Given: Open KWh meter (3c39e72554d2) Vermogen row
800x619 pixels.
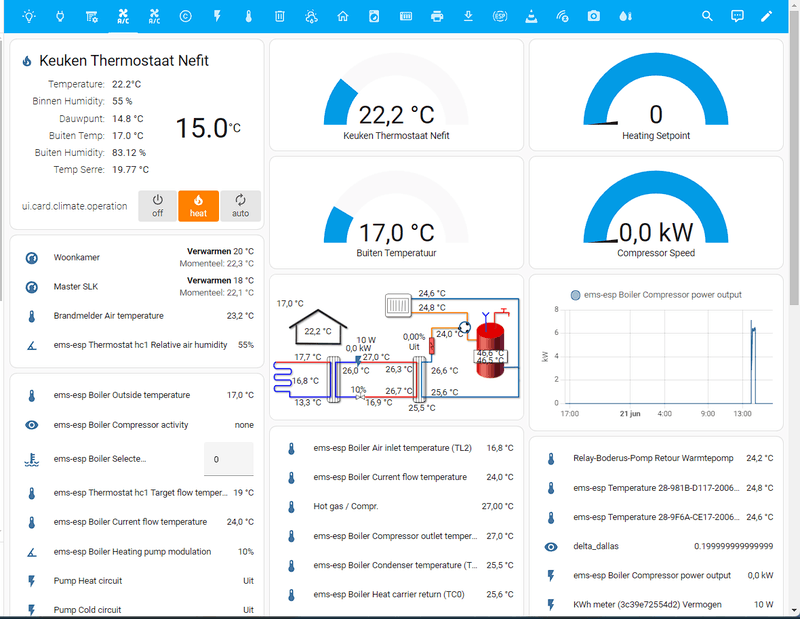Looking at the screenshot, I should tap(658, 605).
